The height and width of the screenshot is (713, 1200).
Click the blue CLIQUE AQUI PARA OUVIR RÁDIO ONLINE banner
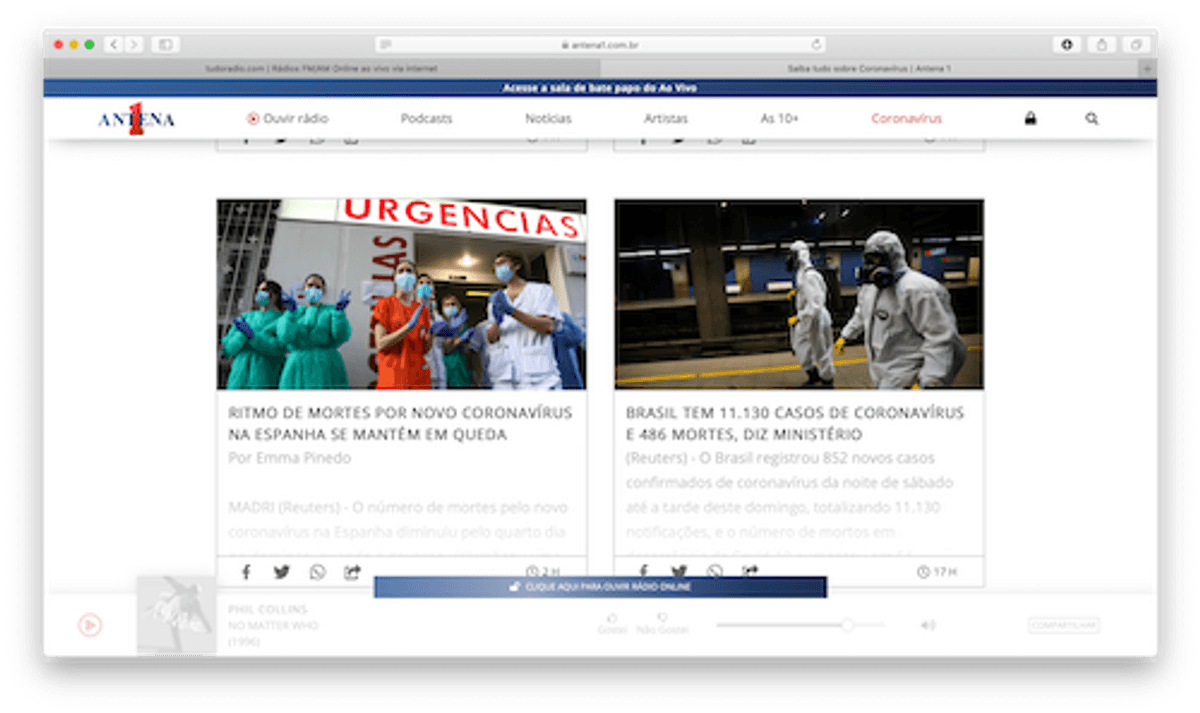tap(600, 587)
